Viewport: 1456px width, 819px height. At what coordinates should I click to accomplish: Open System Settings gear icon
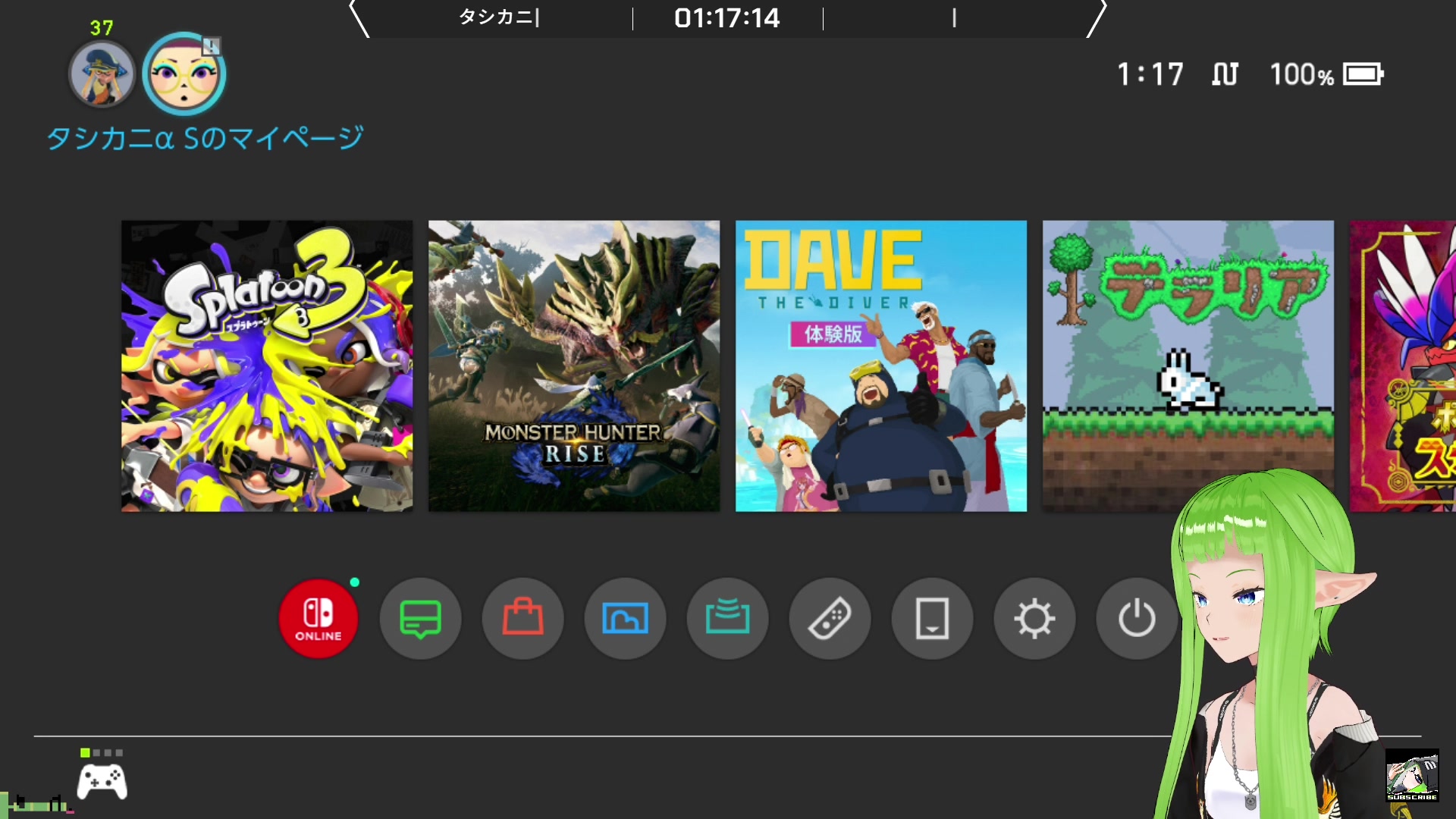click(1034, 618)
